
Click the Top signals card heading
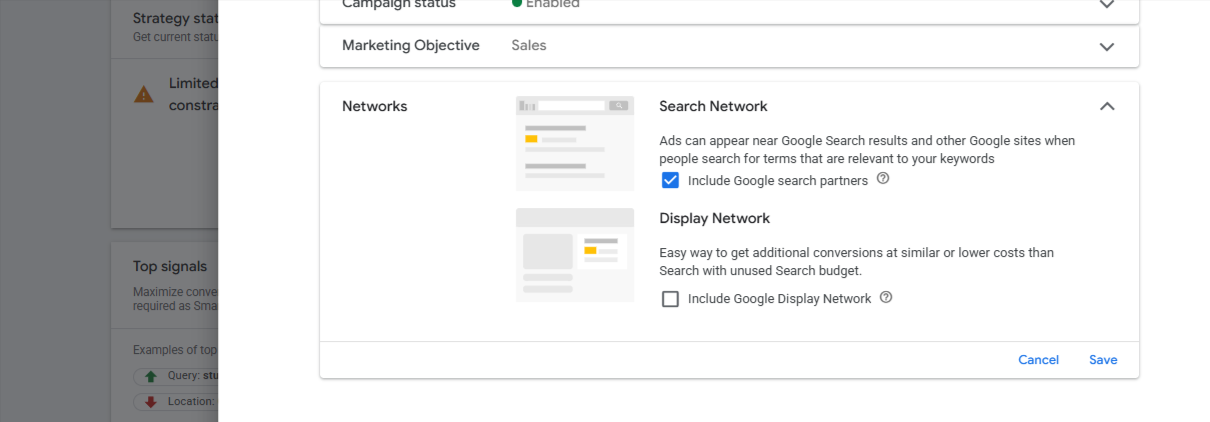point(170,266)
